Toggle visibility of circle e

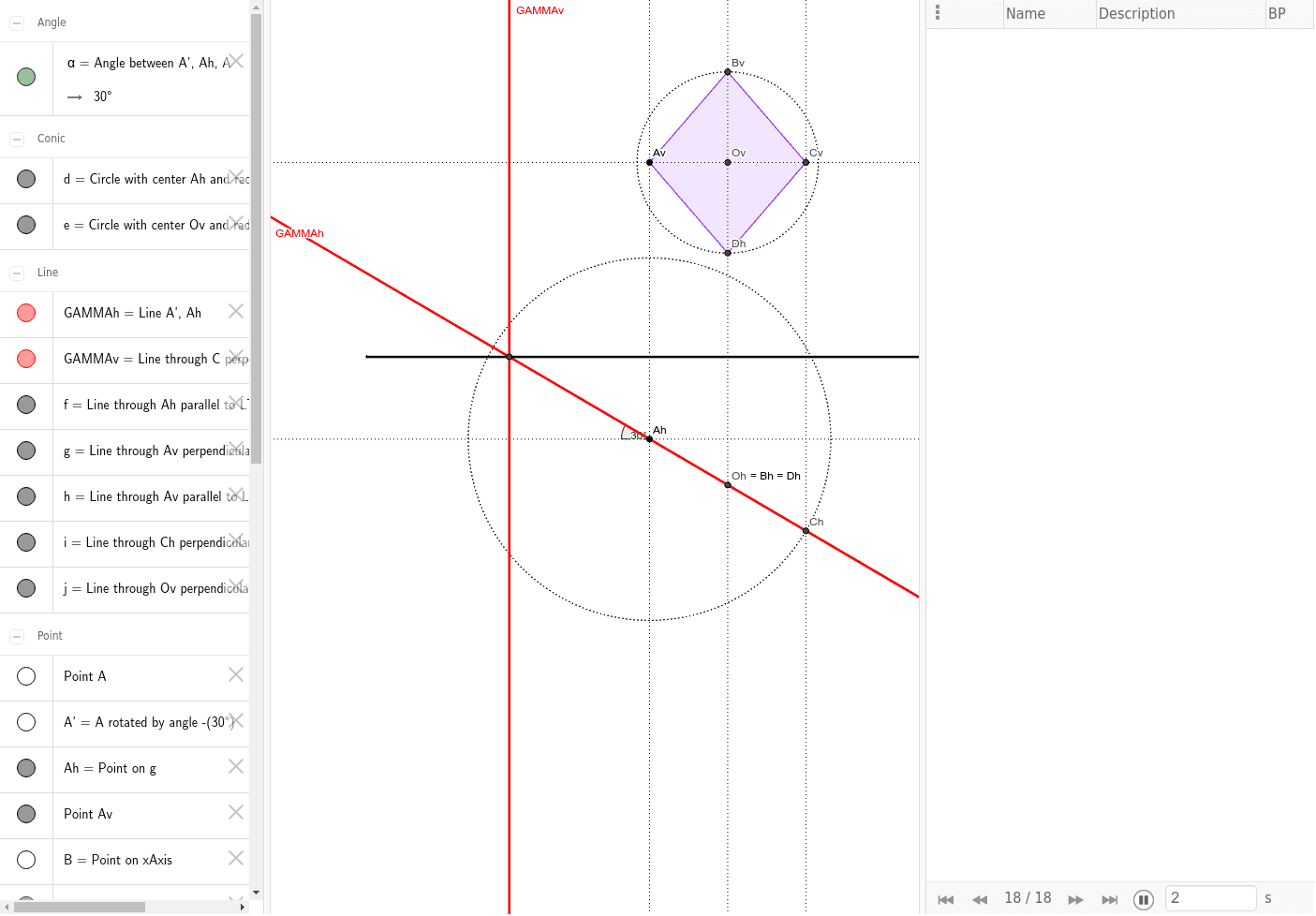point(26,225)
